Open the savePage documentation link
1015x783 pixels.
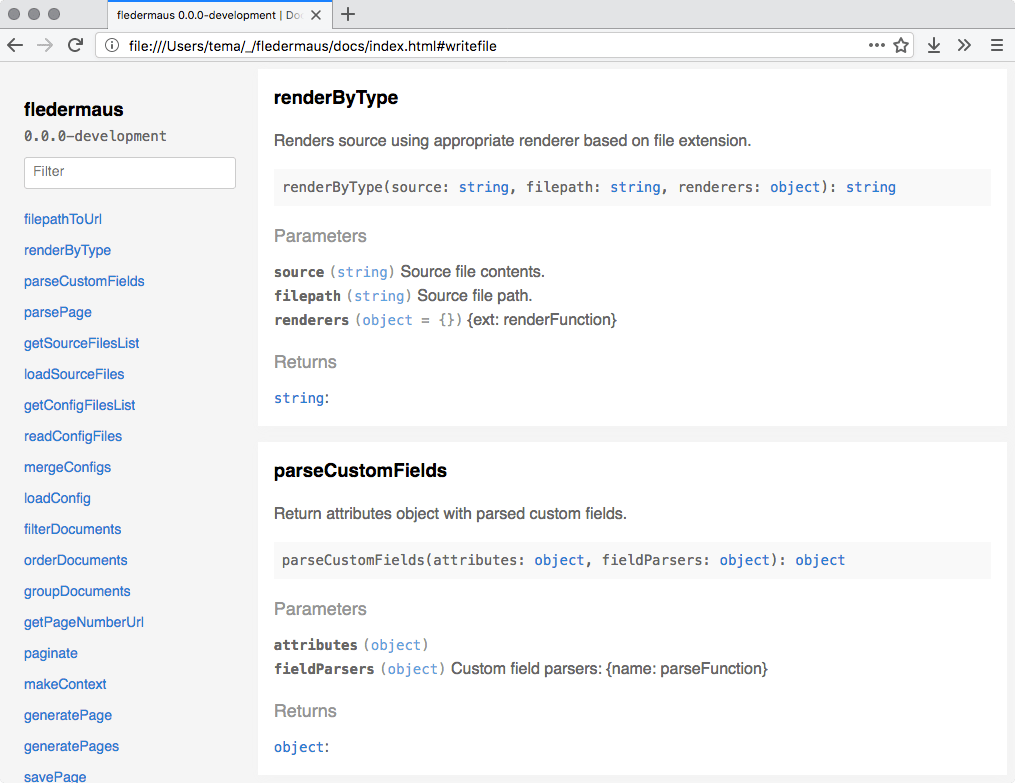54,775
